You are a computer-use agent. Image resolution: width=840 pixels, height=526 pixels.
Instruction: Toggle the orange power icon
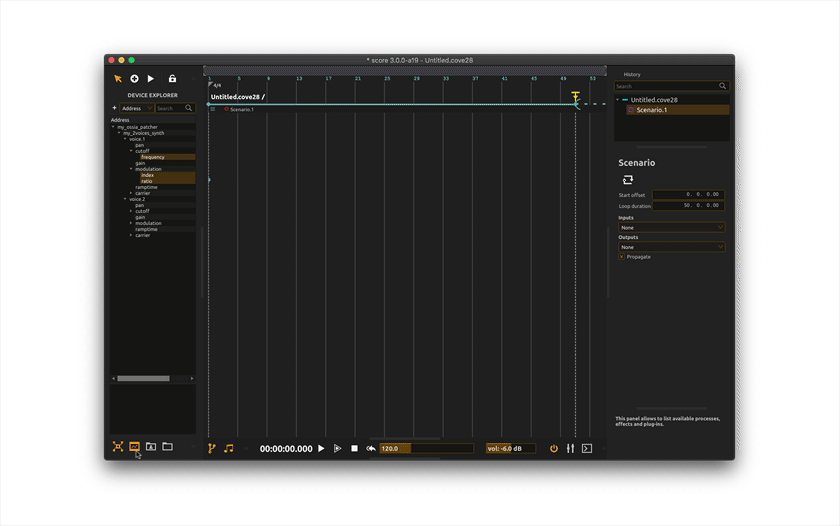[554, 448]
